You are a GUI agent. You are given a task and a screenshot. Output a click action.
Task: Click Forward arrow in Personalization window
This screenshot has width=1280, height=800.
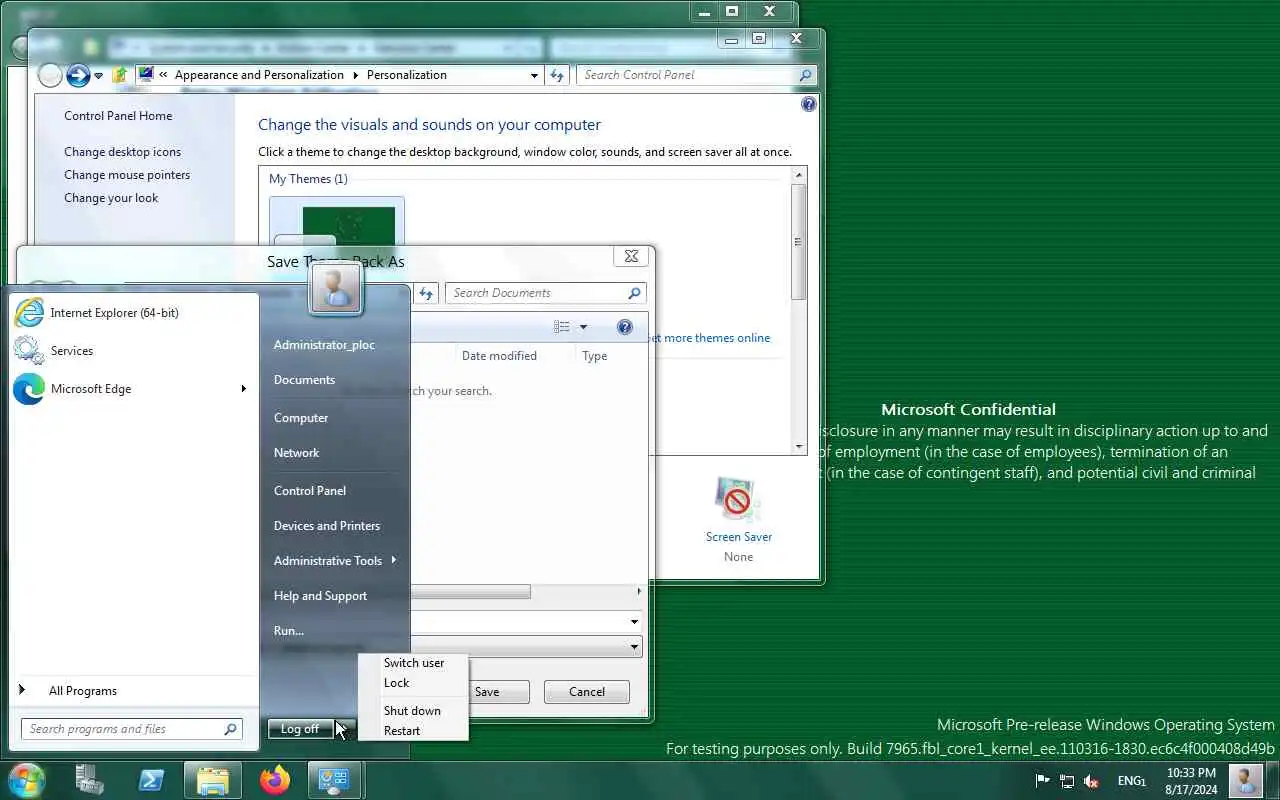tap(78, 75)
